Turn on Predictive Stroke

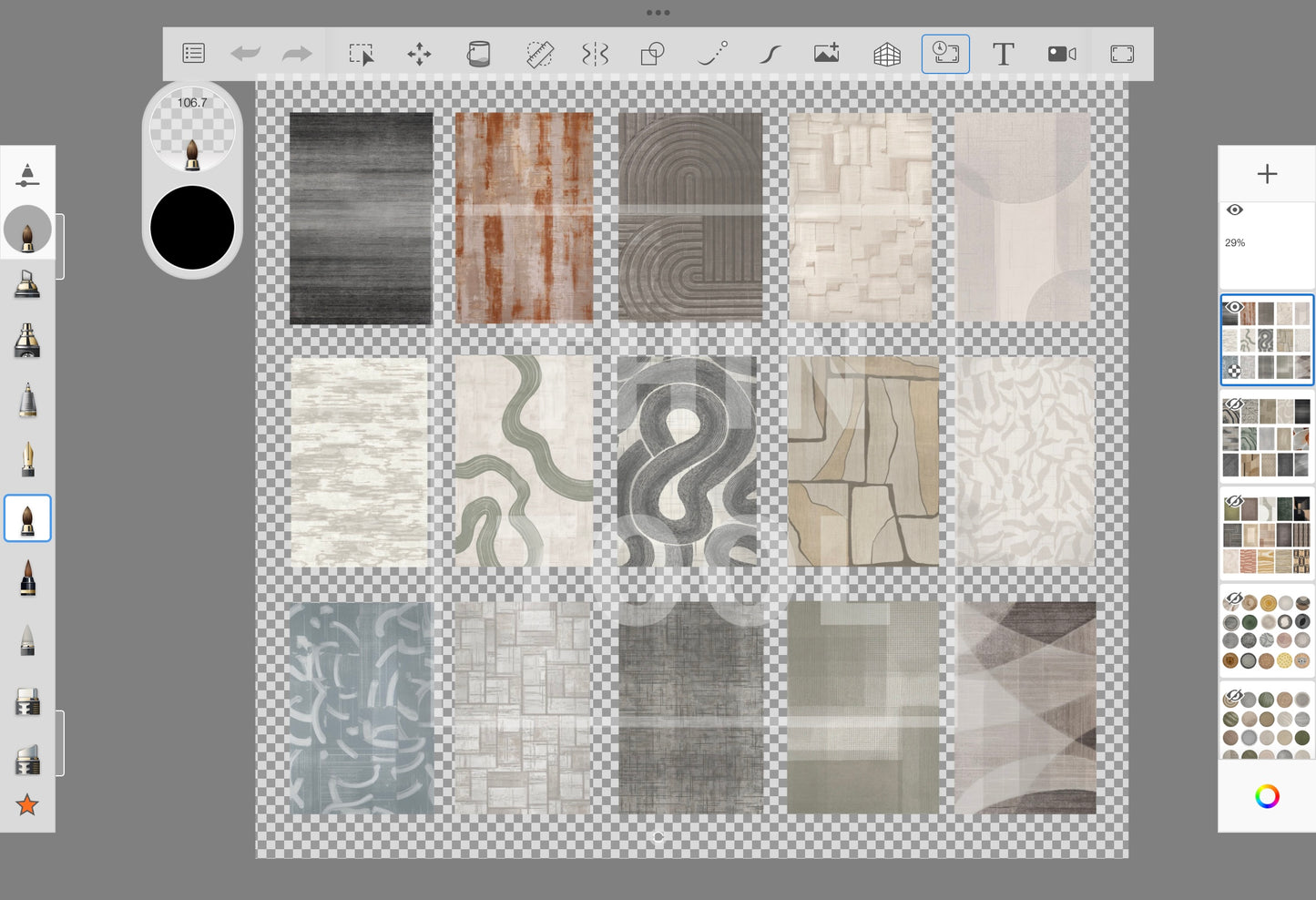712,54
